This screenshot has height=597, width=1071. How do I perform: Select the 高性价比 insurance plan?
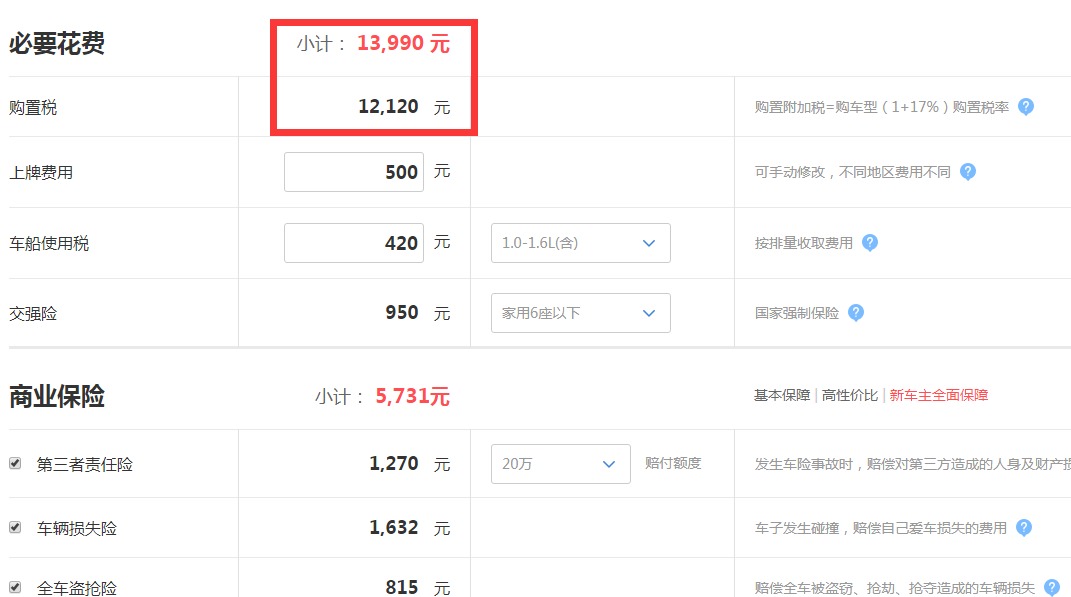(x=850, y=395)
